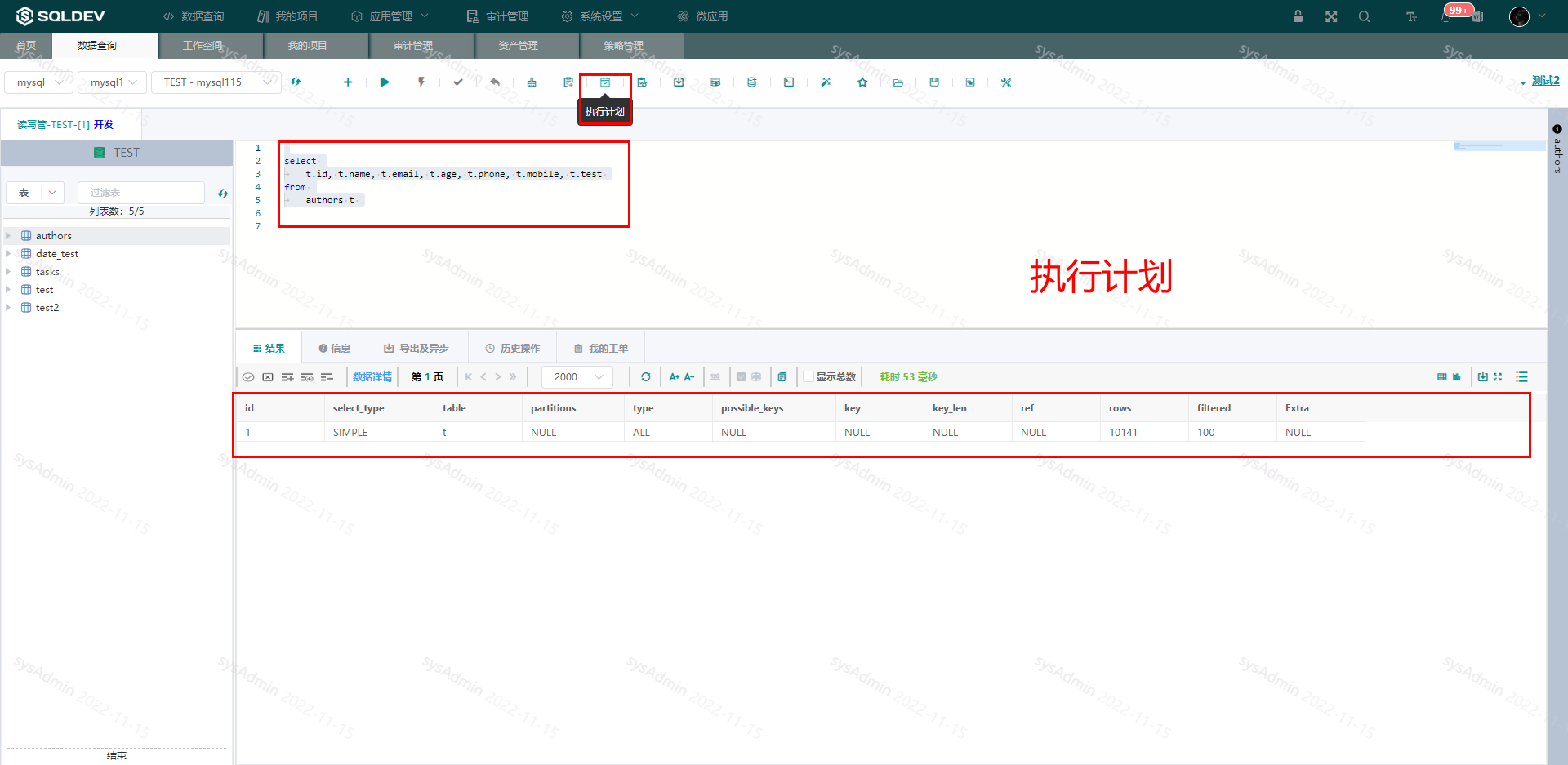Switch to the 策略管理 tab
The image size is (1568, 765).
pyautogui.click(x=632, y=46)
